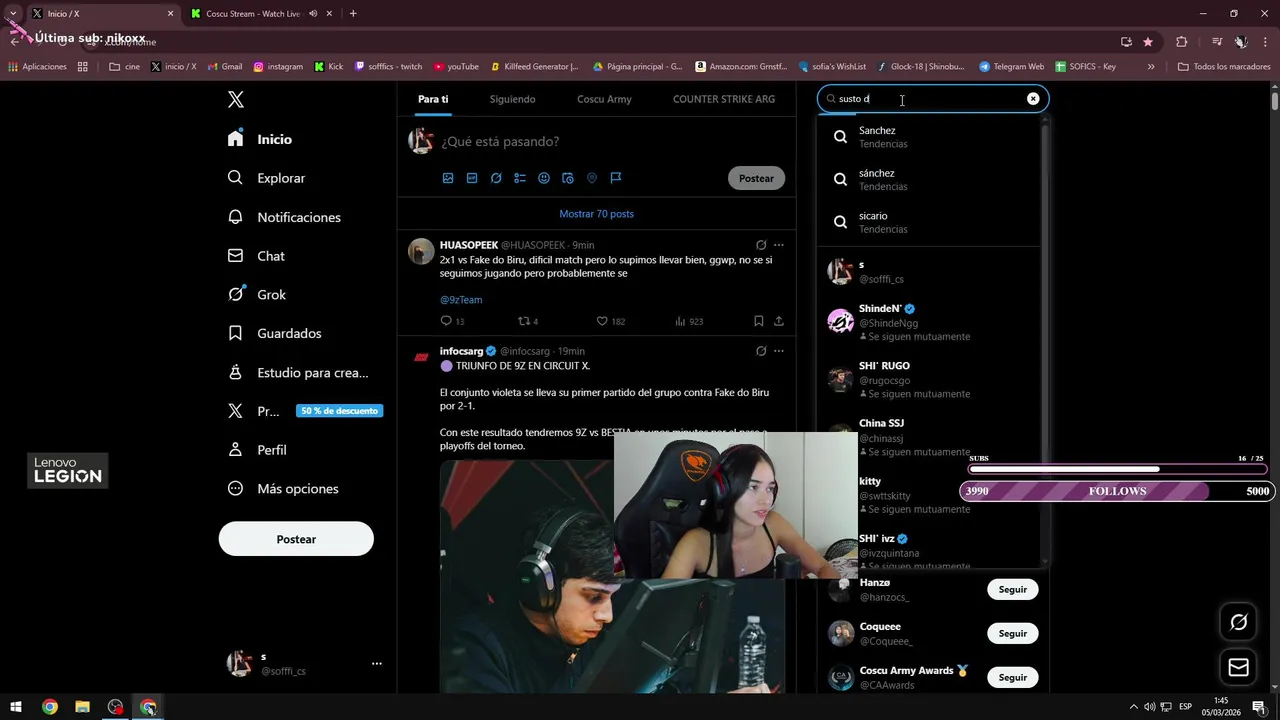Switch to the Para ti tab
This screenshot has height=720, width=1280.
point(433,99)
